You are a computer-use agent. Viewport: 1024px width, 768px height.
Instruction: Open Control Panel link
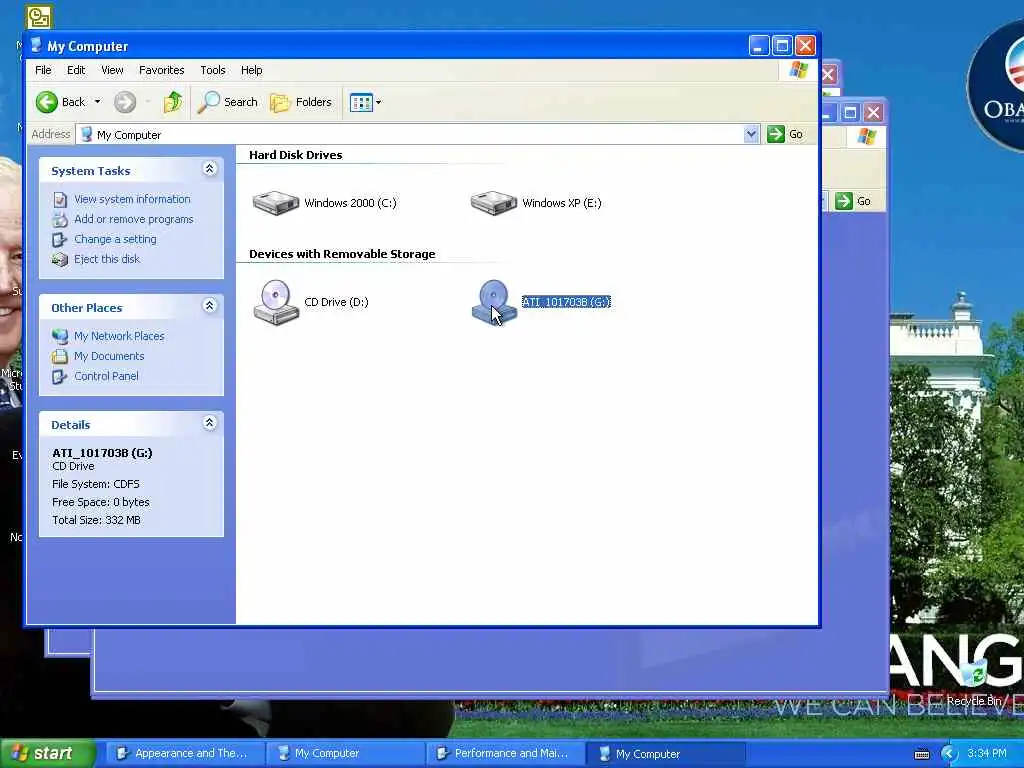(106, 376)
